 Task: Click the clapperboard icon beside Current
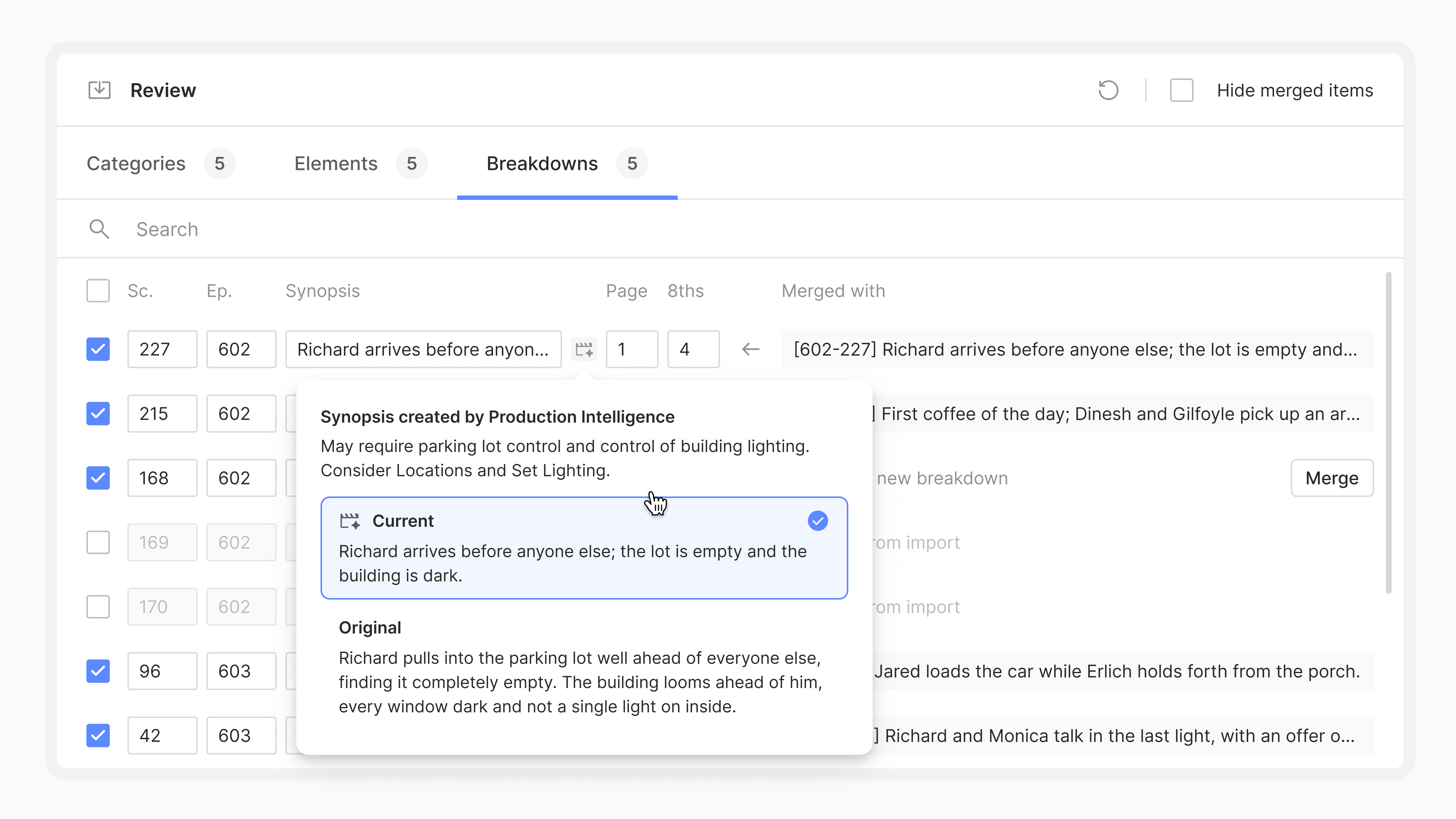[350, 521]
